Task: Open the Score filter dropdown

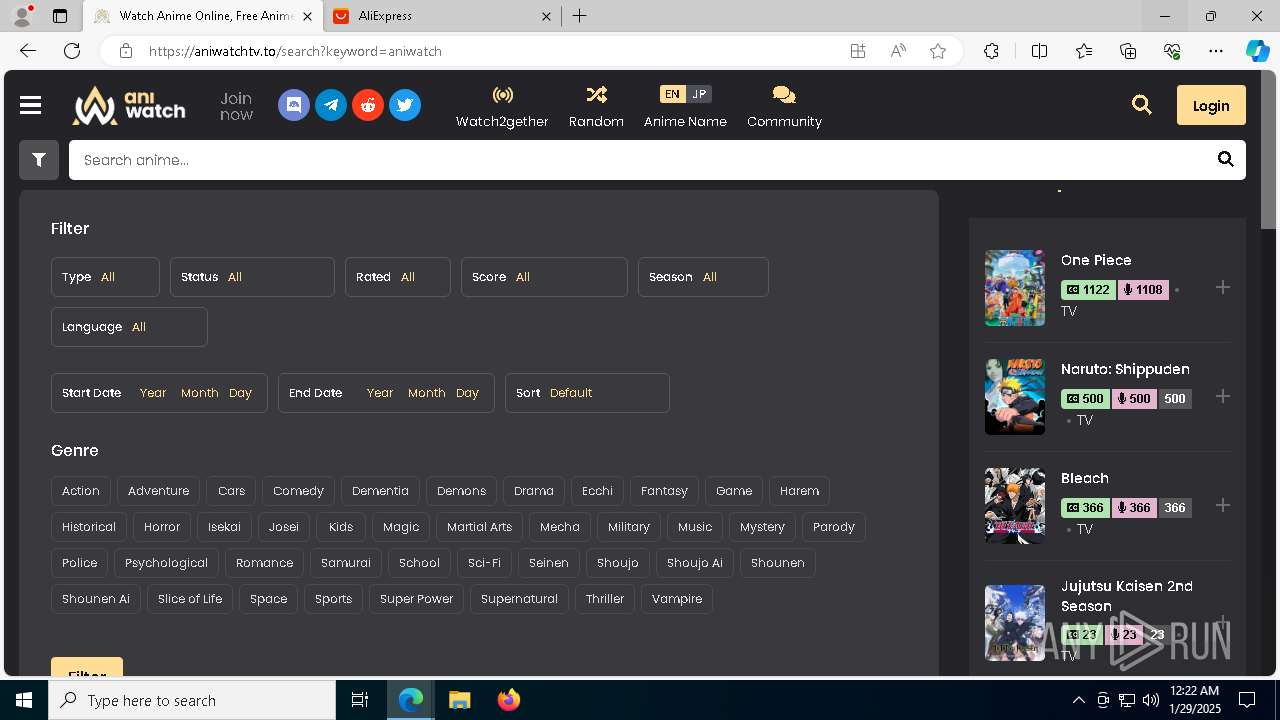Action: click(x=544, y=277)
